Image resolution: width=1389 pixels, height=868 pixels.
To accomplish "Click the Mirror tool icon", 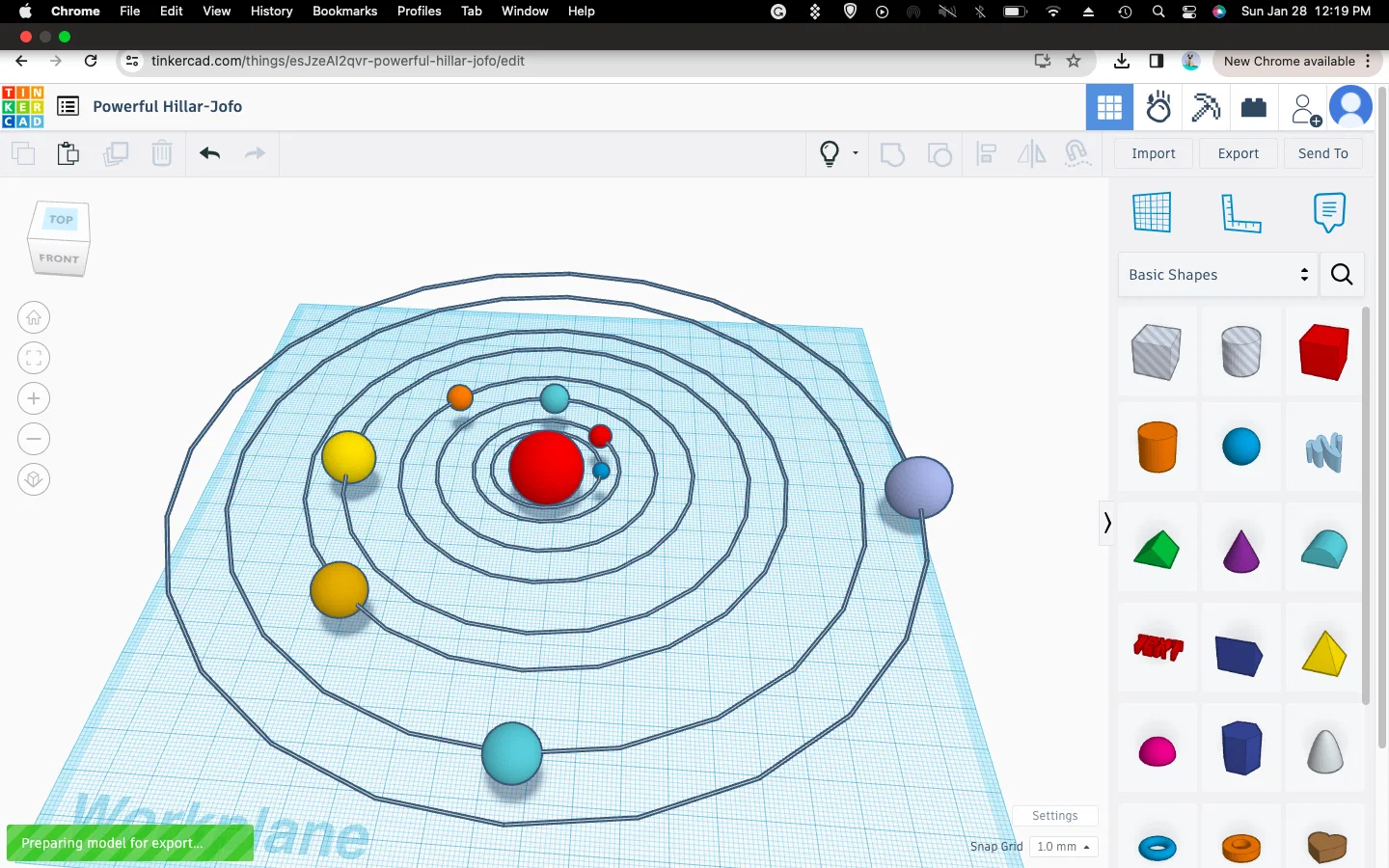I will 1031,153.
